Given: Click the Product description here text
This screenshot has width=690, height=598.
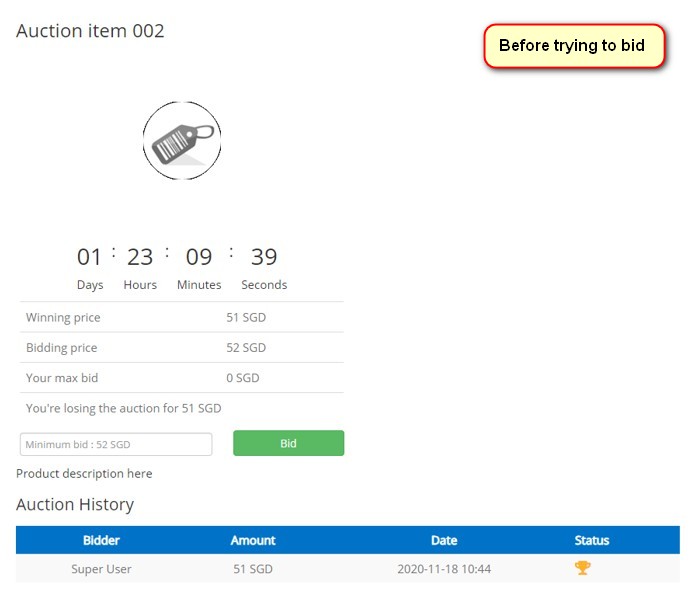Looking at the screenshot, I should tap(84, 473).
